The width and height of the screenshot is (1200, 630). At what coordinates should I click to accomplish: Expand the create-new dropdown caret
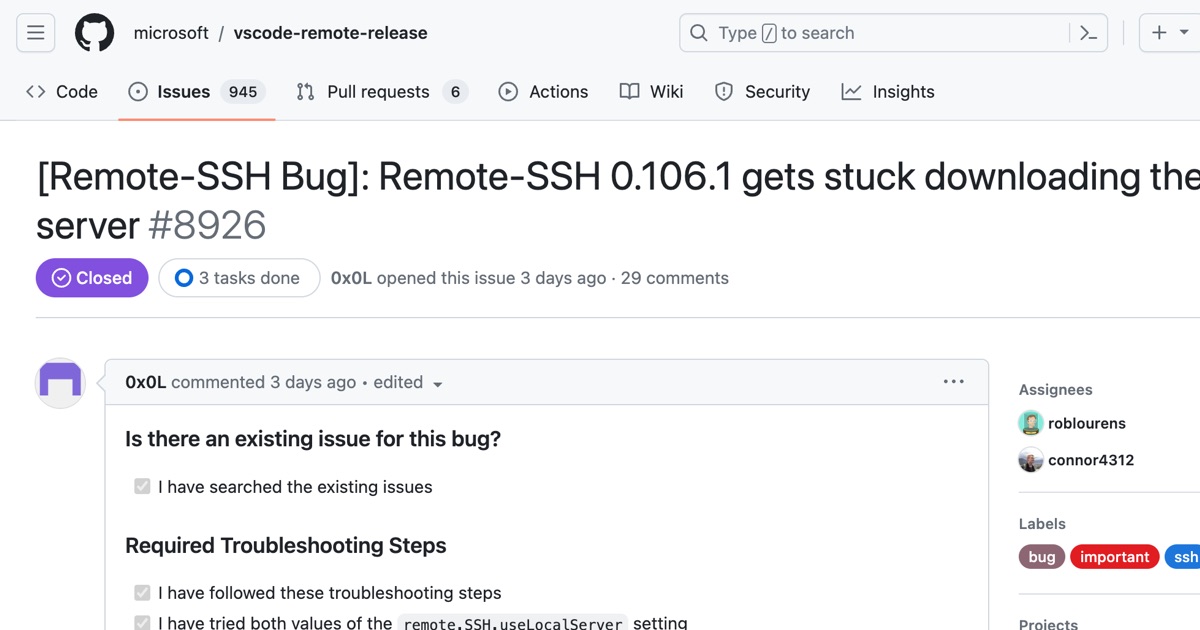(1184, 33)
